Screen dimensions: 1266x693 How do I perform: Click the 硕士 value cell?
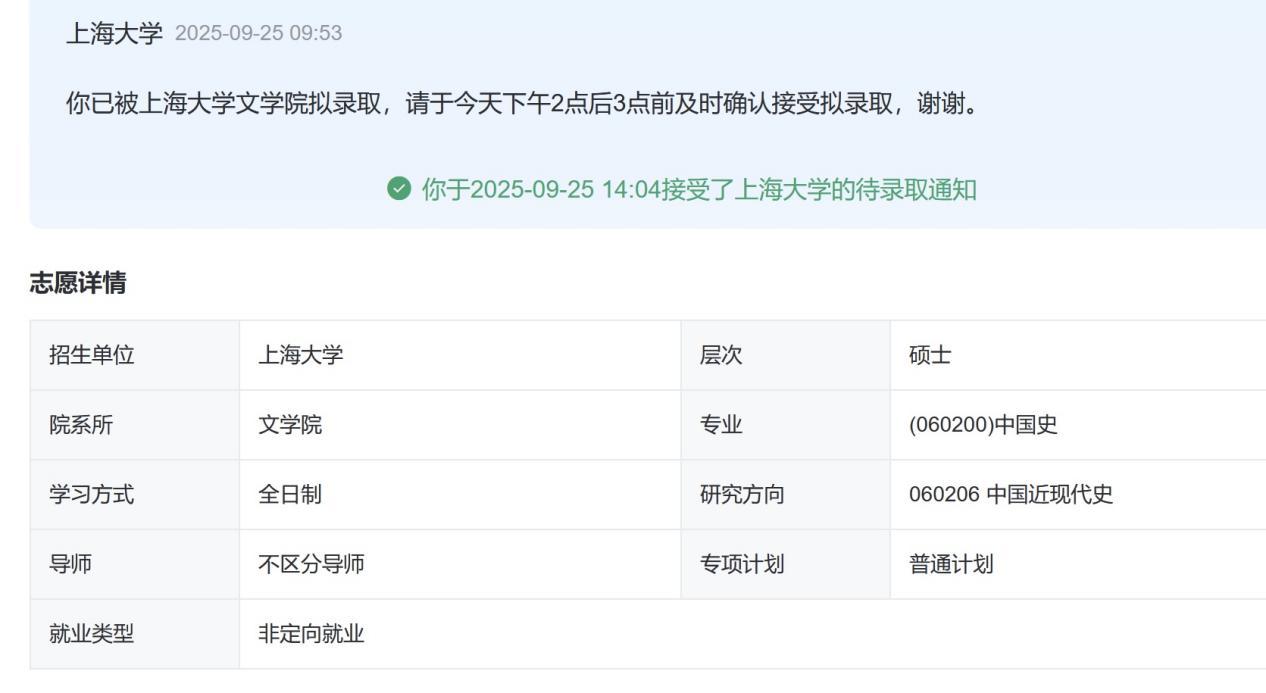pyautogui.click(x=1078, y=355)
